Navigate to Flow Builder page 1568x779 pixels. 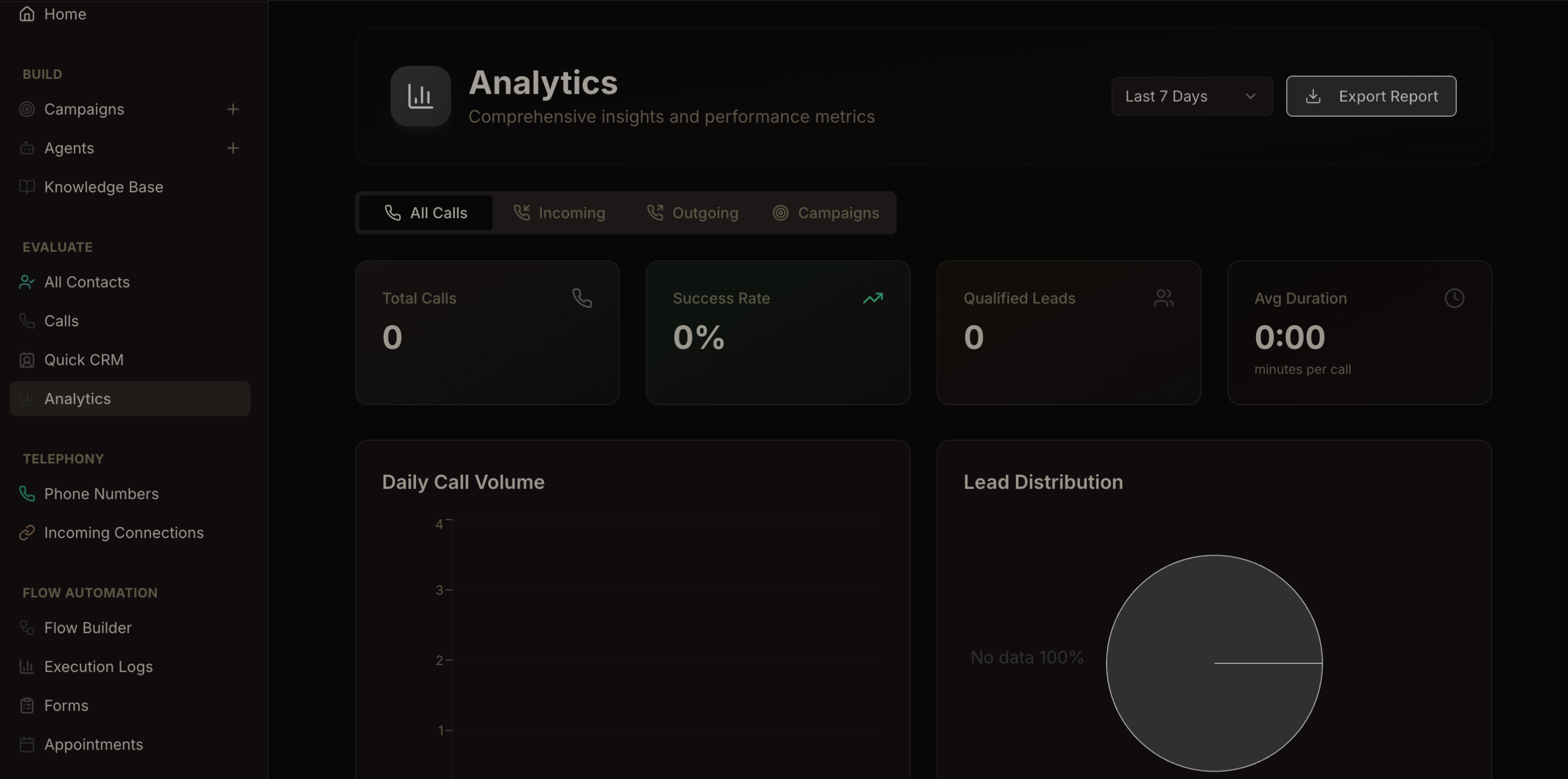click(x=88, y=627)
